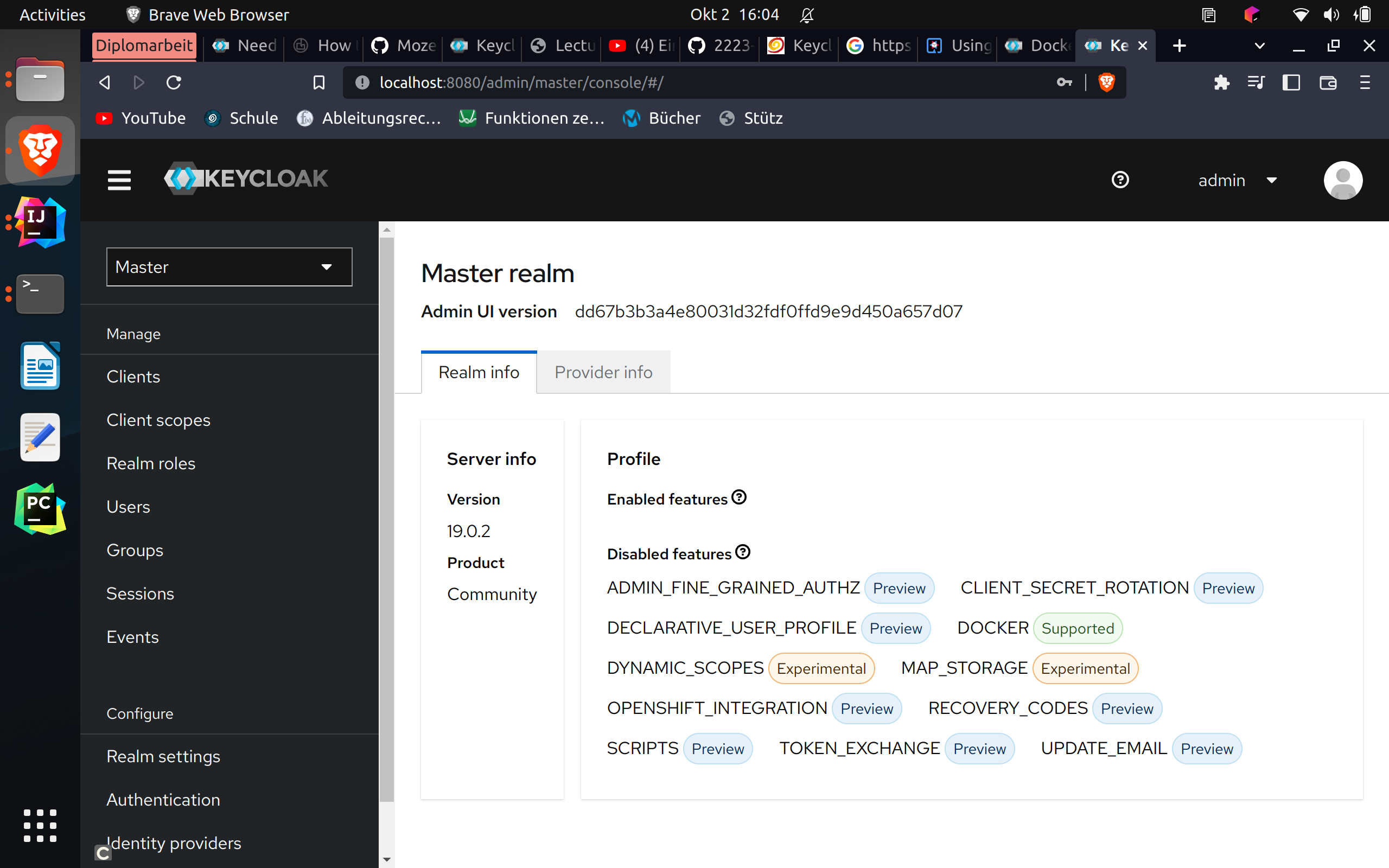Open the Keycloak navigation hamburger menu
Screen dimensions: 1389x868
coord(119,180)
